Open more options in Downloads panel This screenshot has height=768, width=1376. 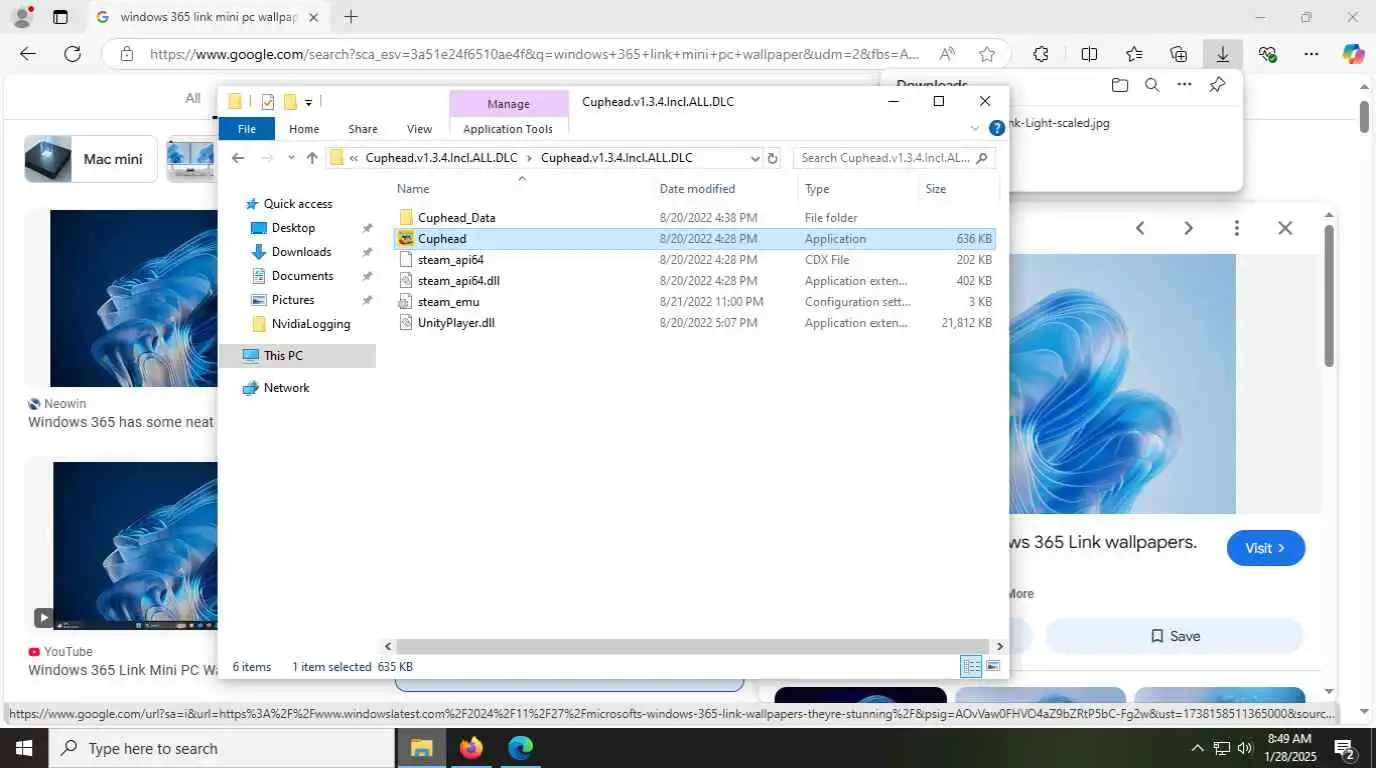1184,85
